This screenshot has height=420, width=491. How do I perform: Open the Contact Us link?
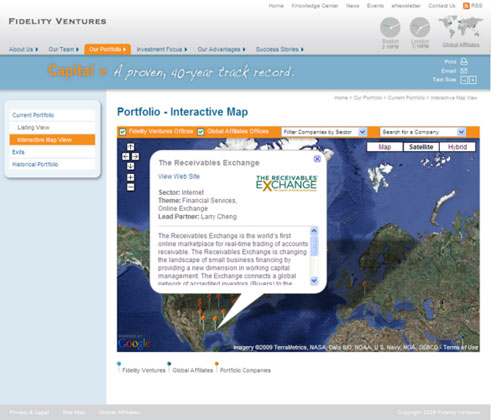click(442, 6)
